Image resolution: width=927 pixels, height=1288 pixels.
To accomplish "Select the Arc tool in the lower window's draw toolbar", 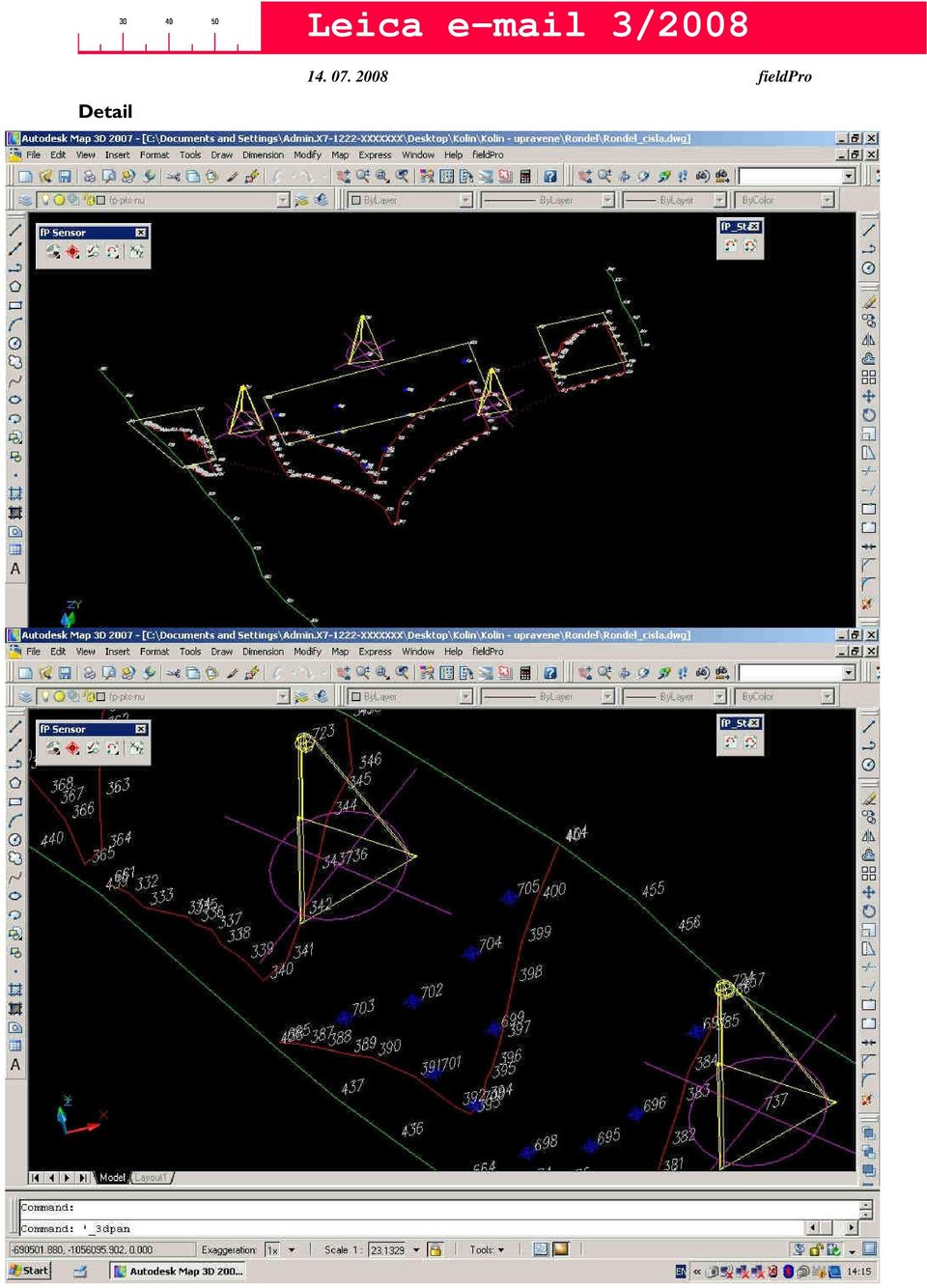I will tap(15, 821).
